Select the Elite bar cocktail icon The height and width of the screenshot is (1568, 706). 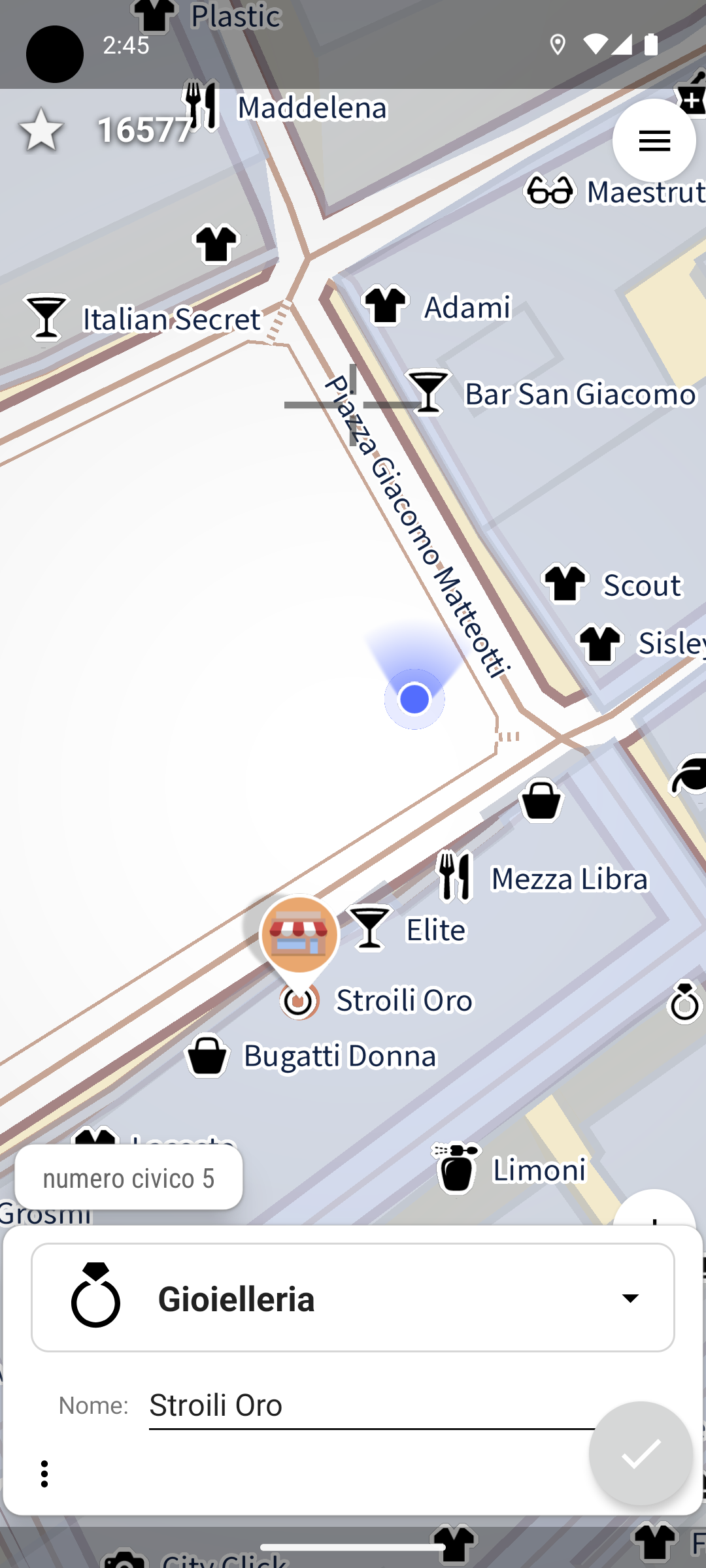point(369,927)
